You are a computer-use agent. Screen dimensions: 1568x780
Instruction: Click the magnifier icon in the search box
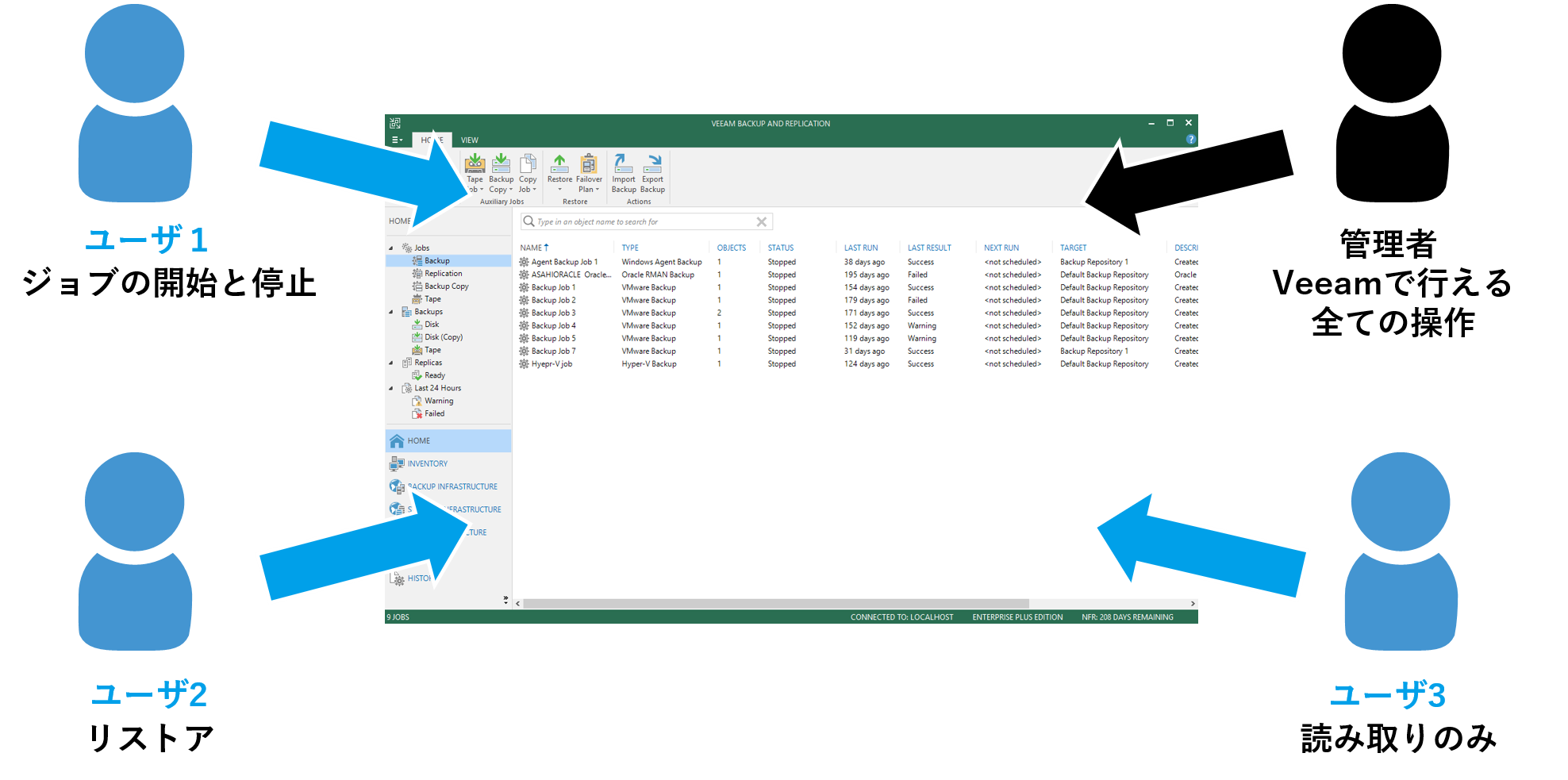coord(528,221)
